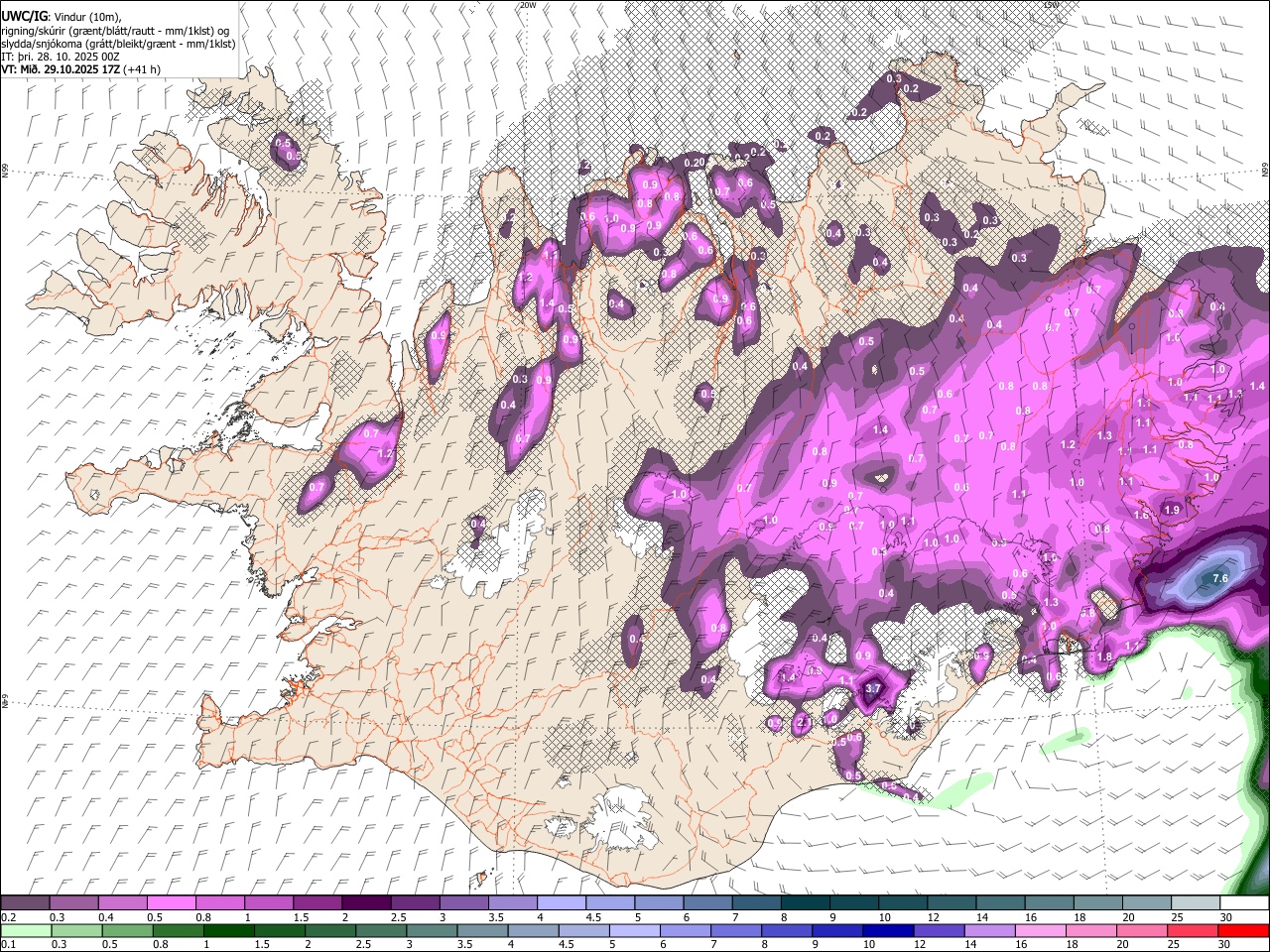Pick red rain swatch above 30

[x=1243, y=930]
